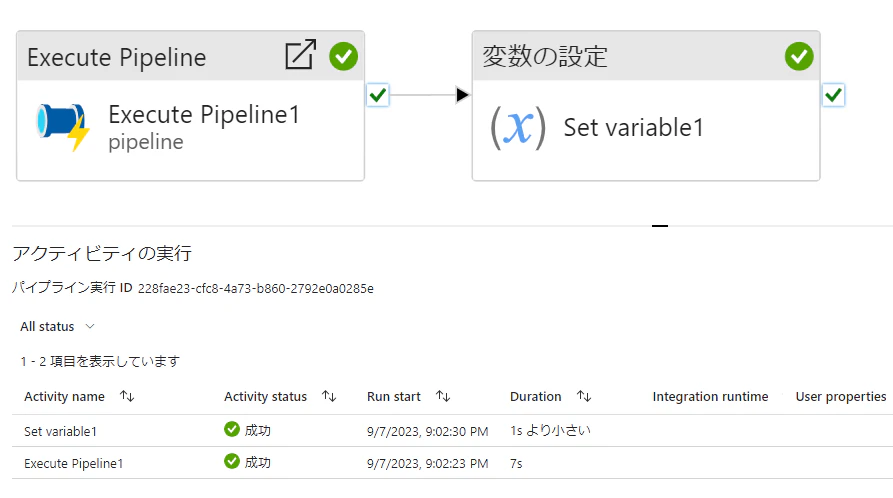This screenshot has width=893, height=498.
Task: Click the 成功 text in Execute Pipeline1 row
Action: coord(257,462)
